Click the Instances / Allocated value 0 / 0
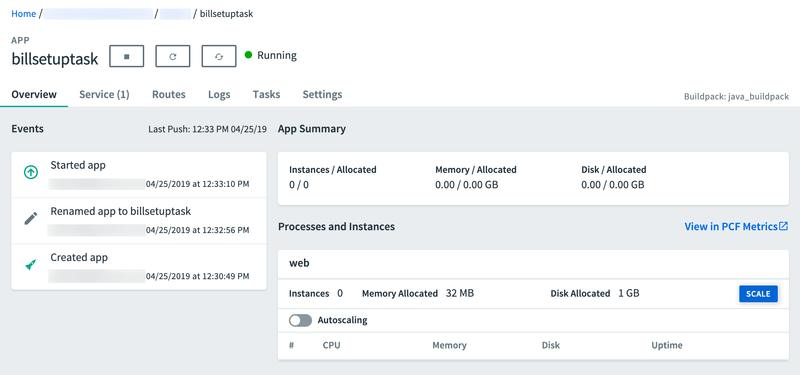The height and width of the screenshot is (375, 800). 299,185
